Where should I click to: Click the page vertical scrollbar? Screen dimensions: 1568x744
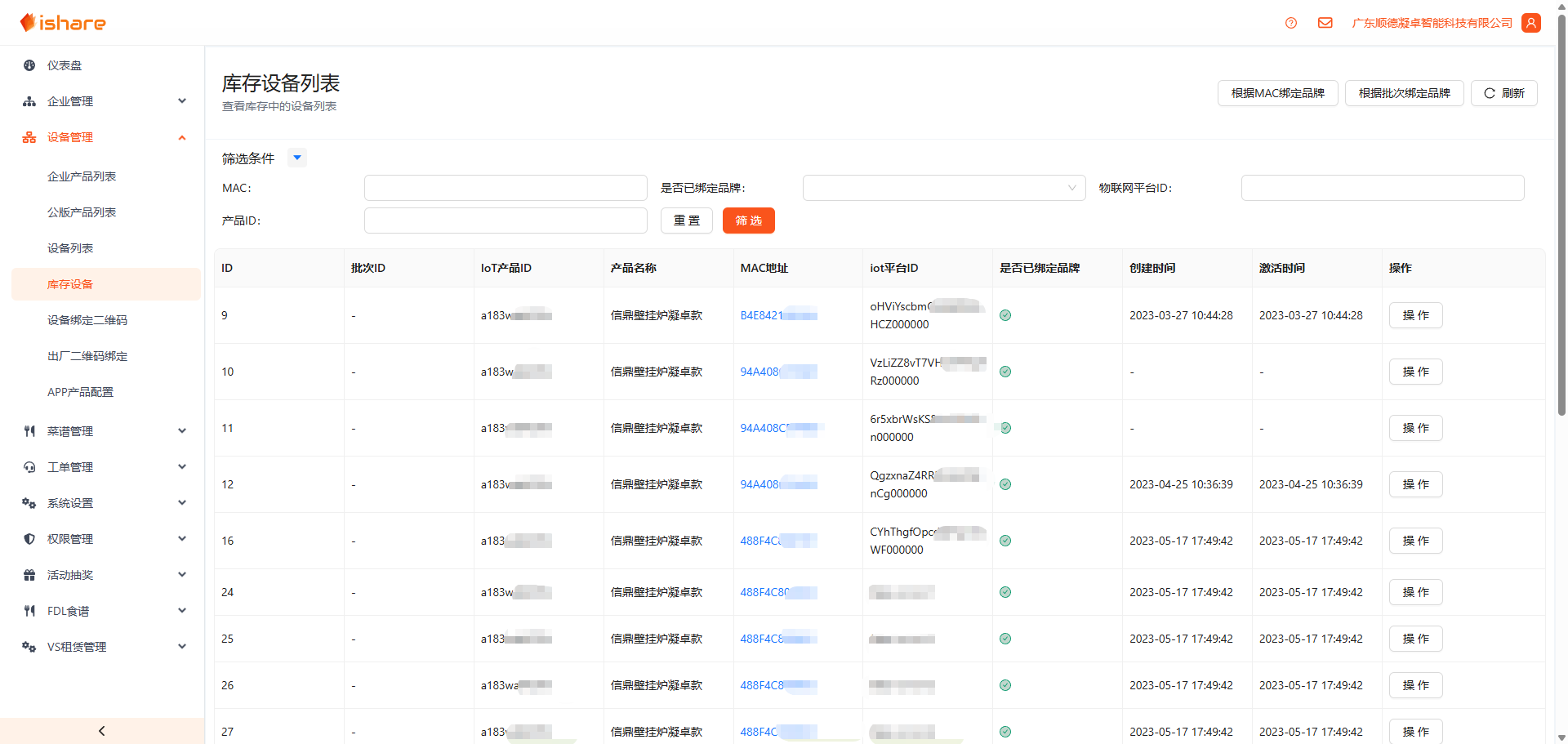point(1561,245)
